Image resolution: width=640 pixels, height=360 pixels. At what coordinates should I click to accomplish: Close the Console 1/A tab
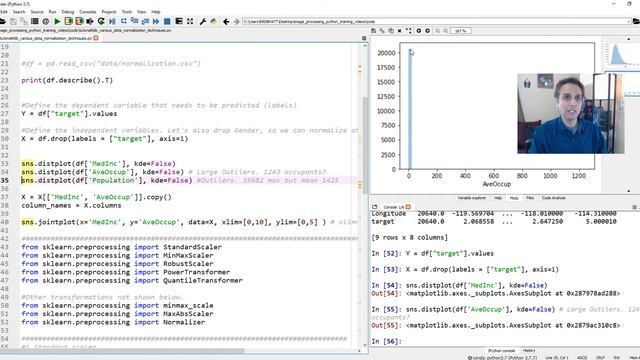point(408,207)
